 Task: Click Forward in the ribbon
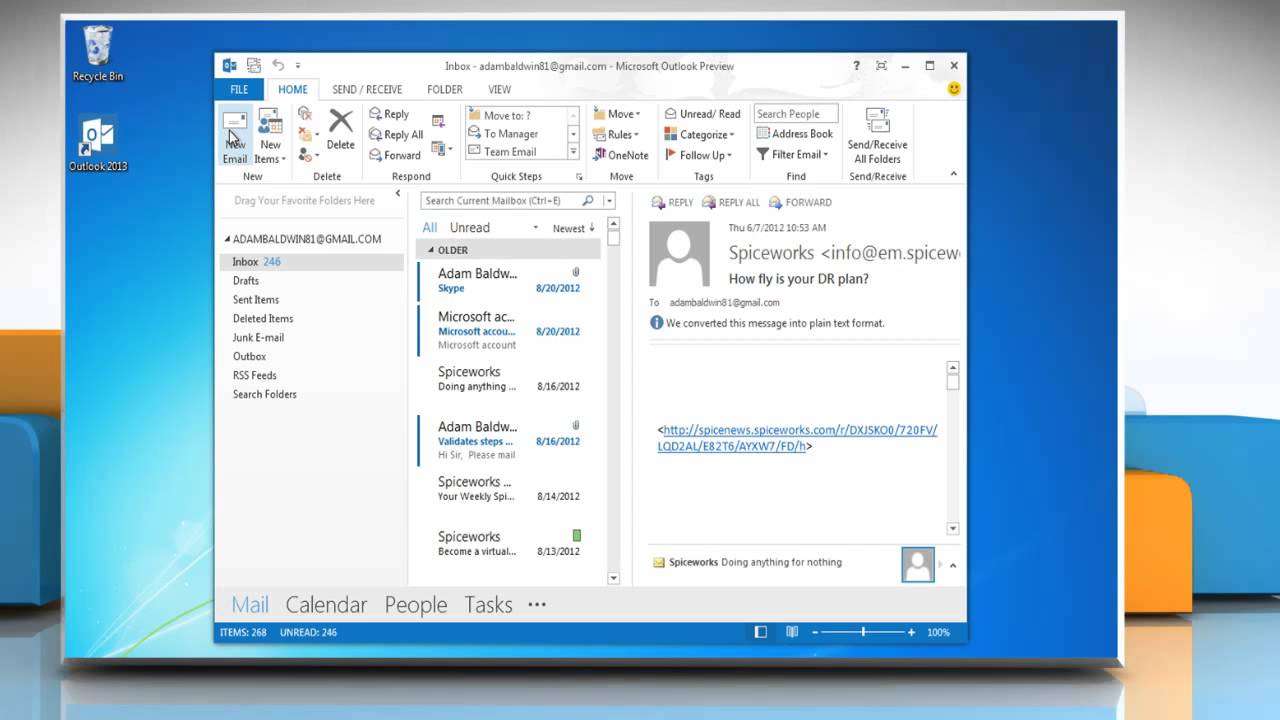394,155
